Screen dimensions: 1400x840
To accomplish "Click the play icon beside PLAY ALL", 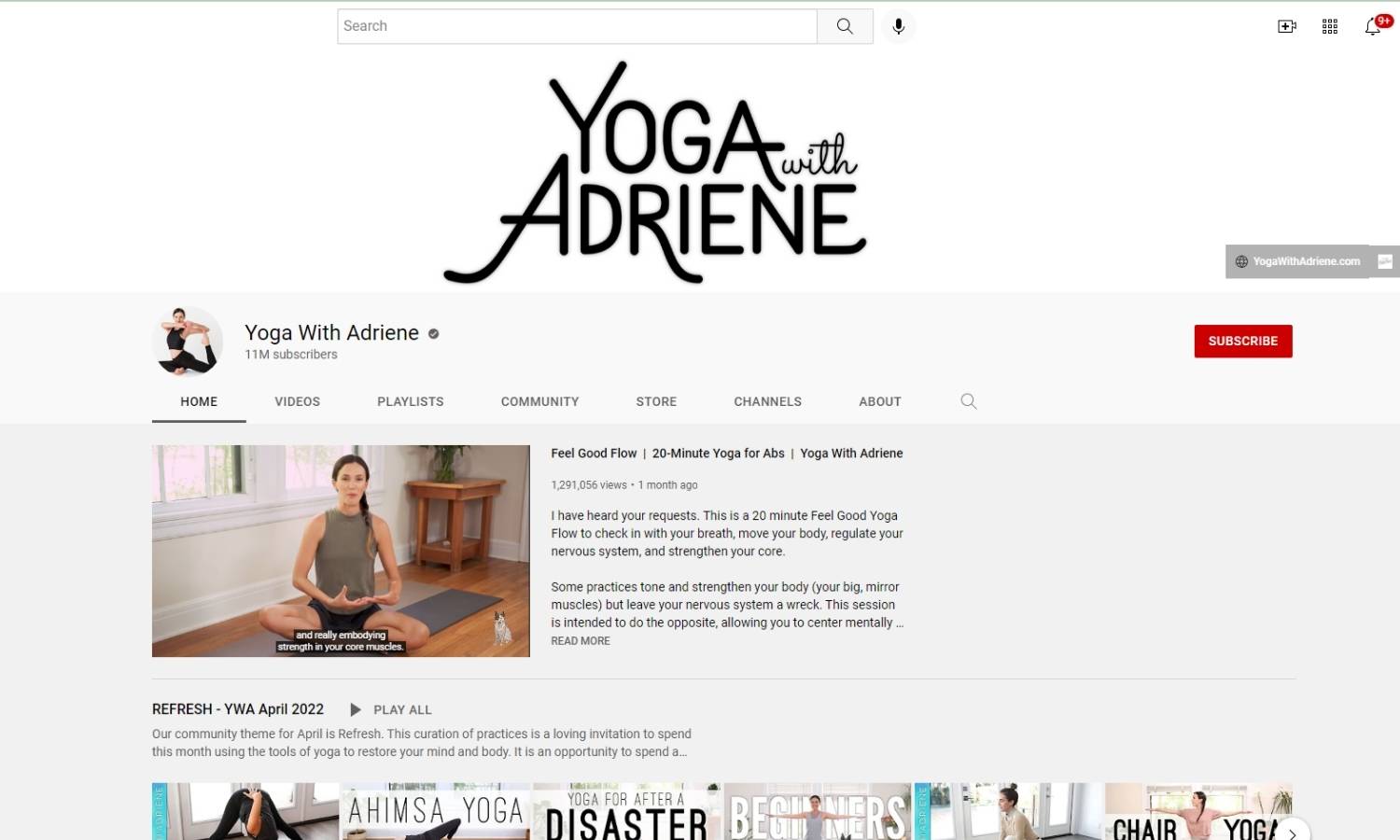I will tap(356, 709).
